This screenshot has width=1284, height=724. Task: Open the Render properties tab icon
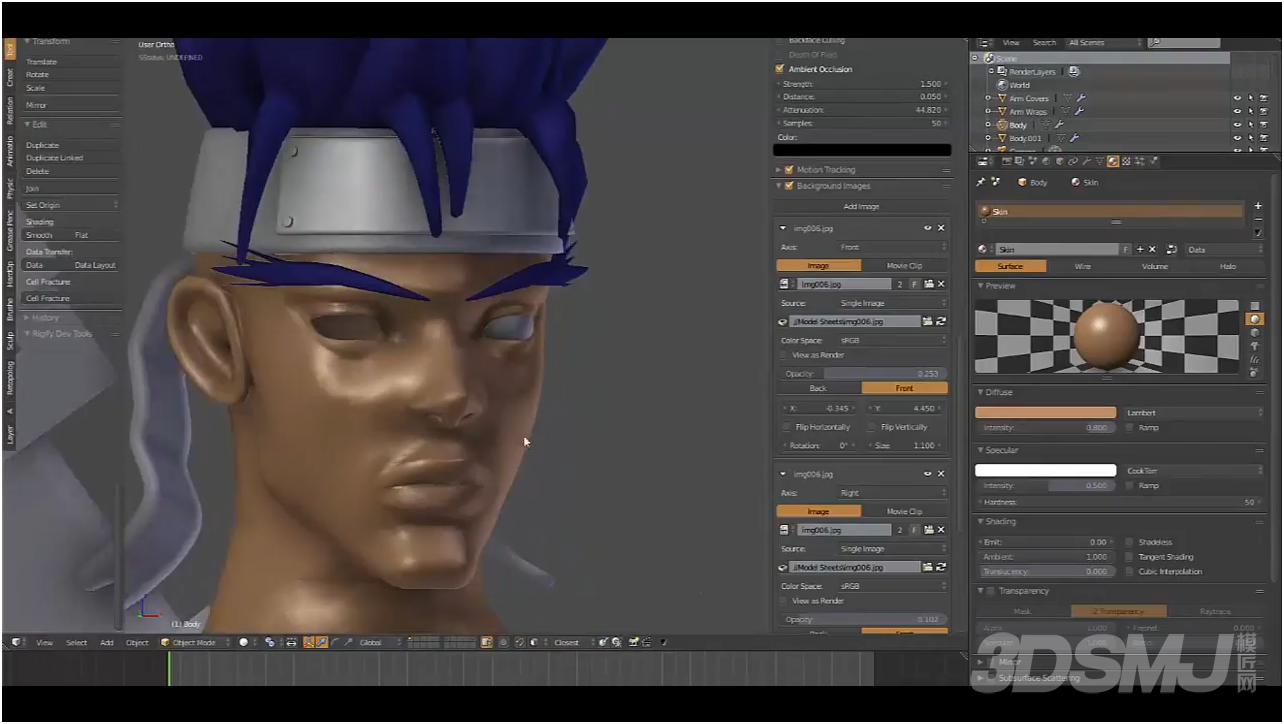coord(1007,161)
